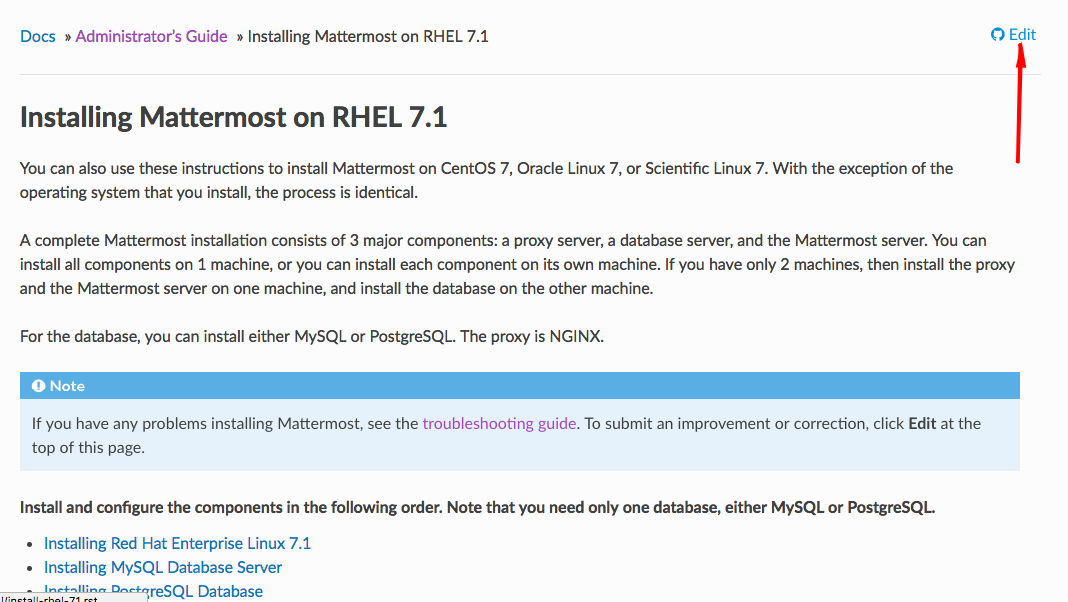Open Installing MySQL Database Server link
This screenshot has height=602, width=1068.
point(163,567)
